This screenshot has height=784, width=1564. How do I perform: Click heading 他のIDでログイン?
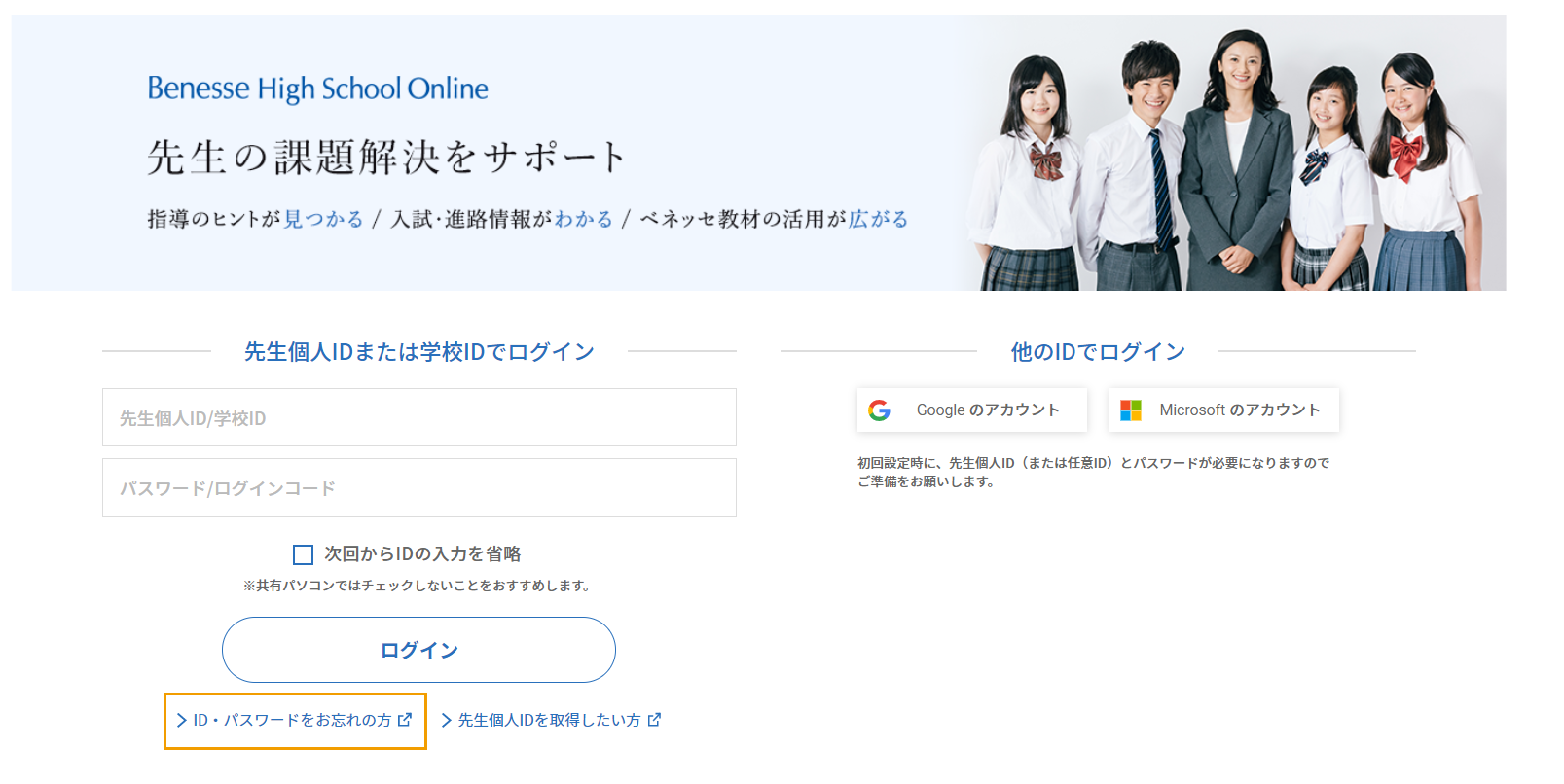pyautogui.click(x=1098, y=351)
